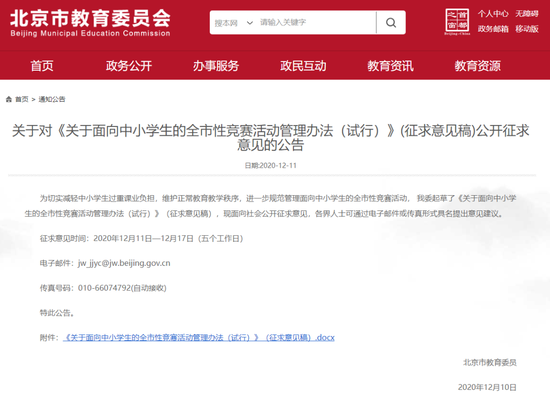The image size is (550, 398).
Task: Open the 政务公开 navigation menu item
Action: click(129, 66)
